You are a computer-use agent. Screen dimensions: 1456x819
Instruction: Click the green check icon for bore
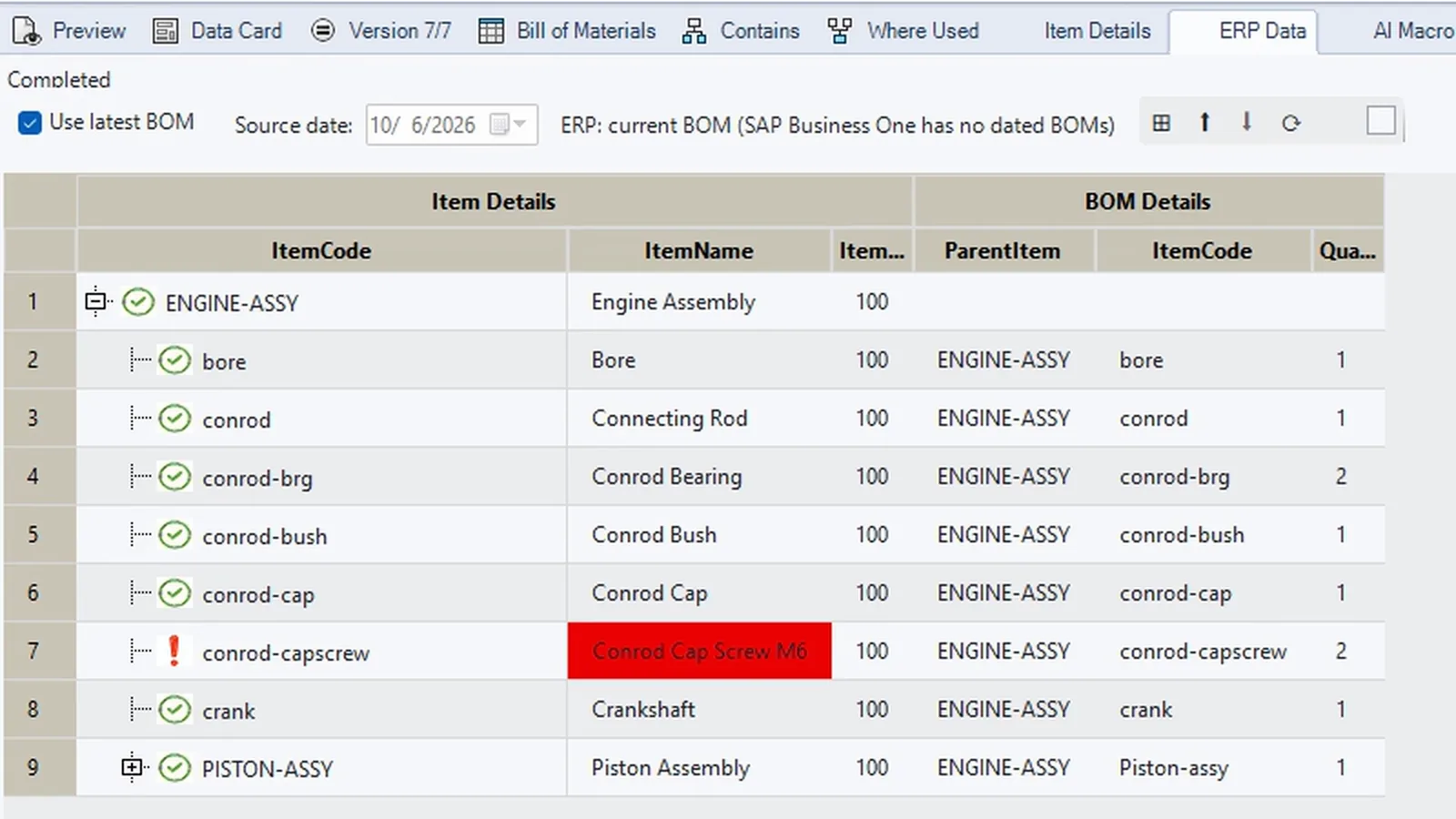pos(175,359)
